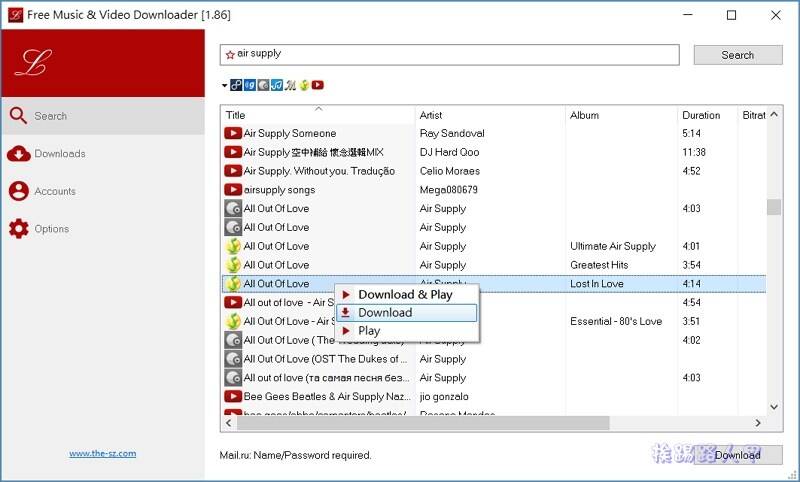
Task: Focus the search box containing 'air supply'
Action: pos(449,55)
